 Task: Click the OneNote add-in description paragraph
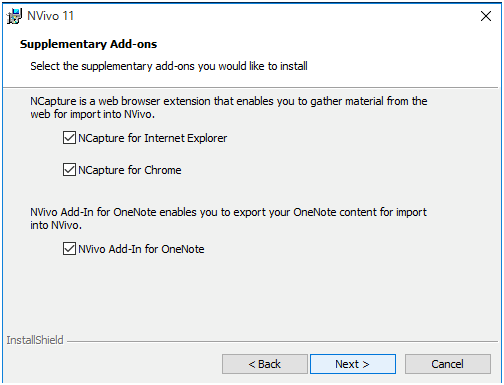pos(228,218)
